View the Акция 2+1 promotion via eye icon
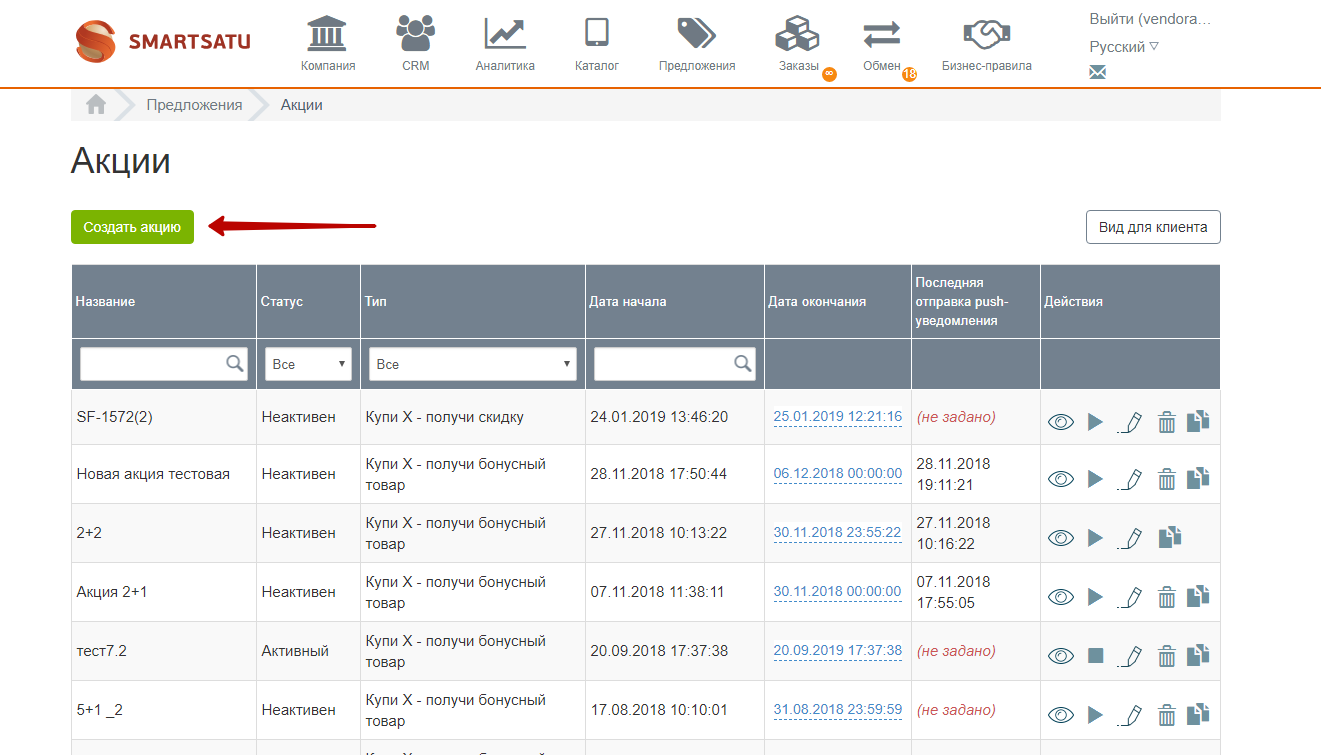Image resolution: width=1321 pixels, height=755 pixels. coord(1061,597)
